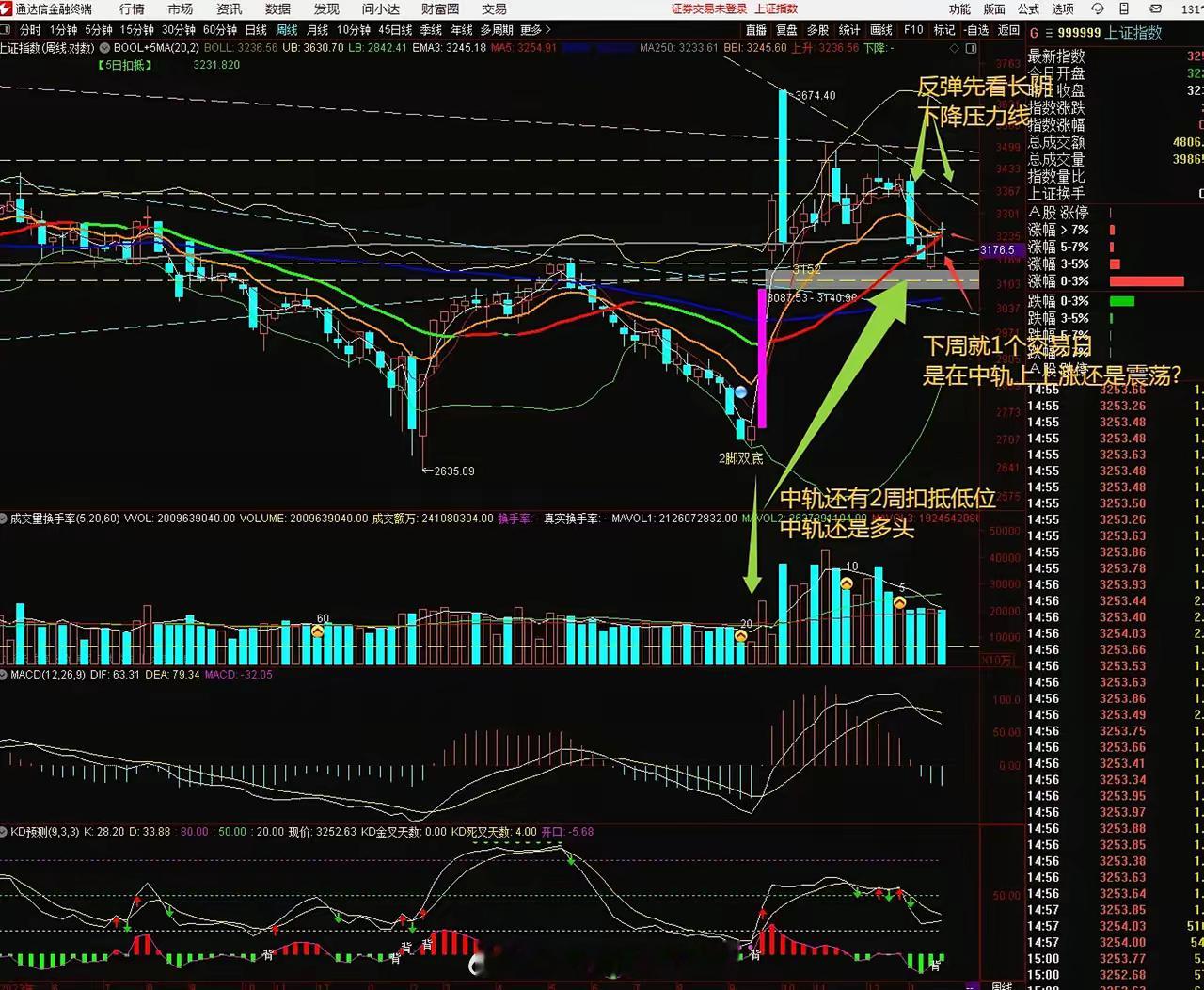The height and width of the screenshot is (990, 1204).
Task: Switch to 月线 period
Action: pyautogui.click(x=318, y=30)
